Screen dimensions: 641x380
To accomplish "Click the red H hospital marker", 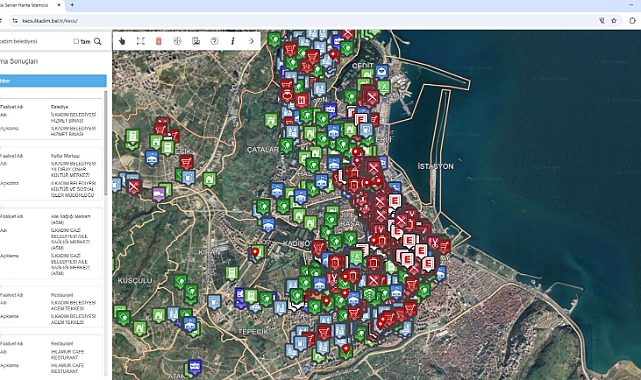I will [302, 100].
